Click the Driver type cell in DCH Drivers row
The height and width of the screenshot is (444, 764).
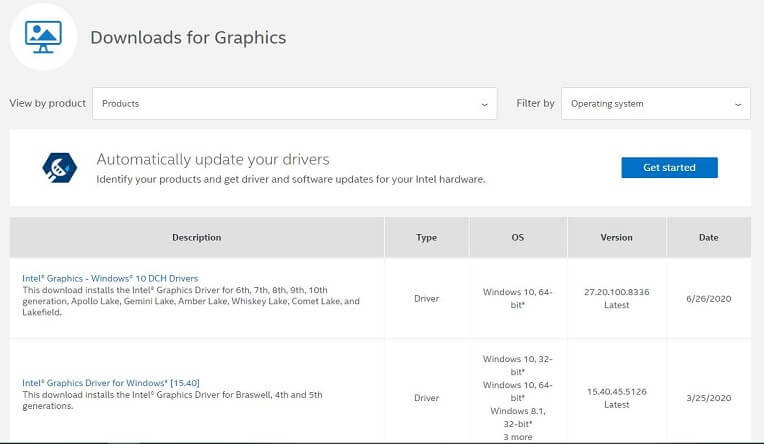pyautogui.click(x=426, y=299)
